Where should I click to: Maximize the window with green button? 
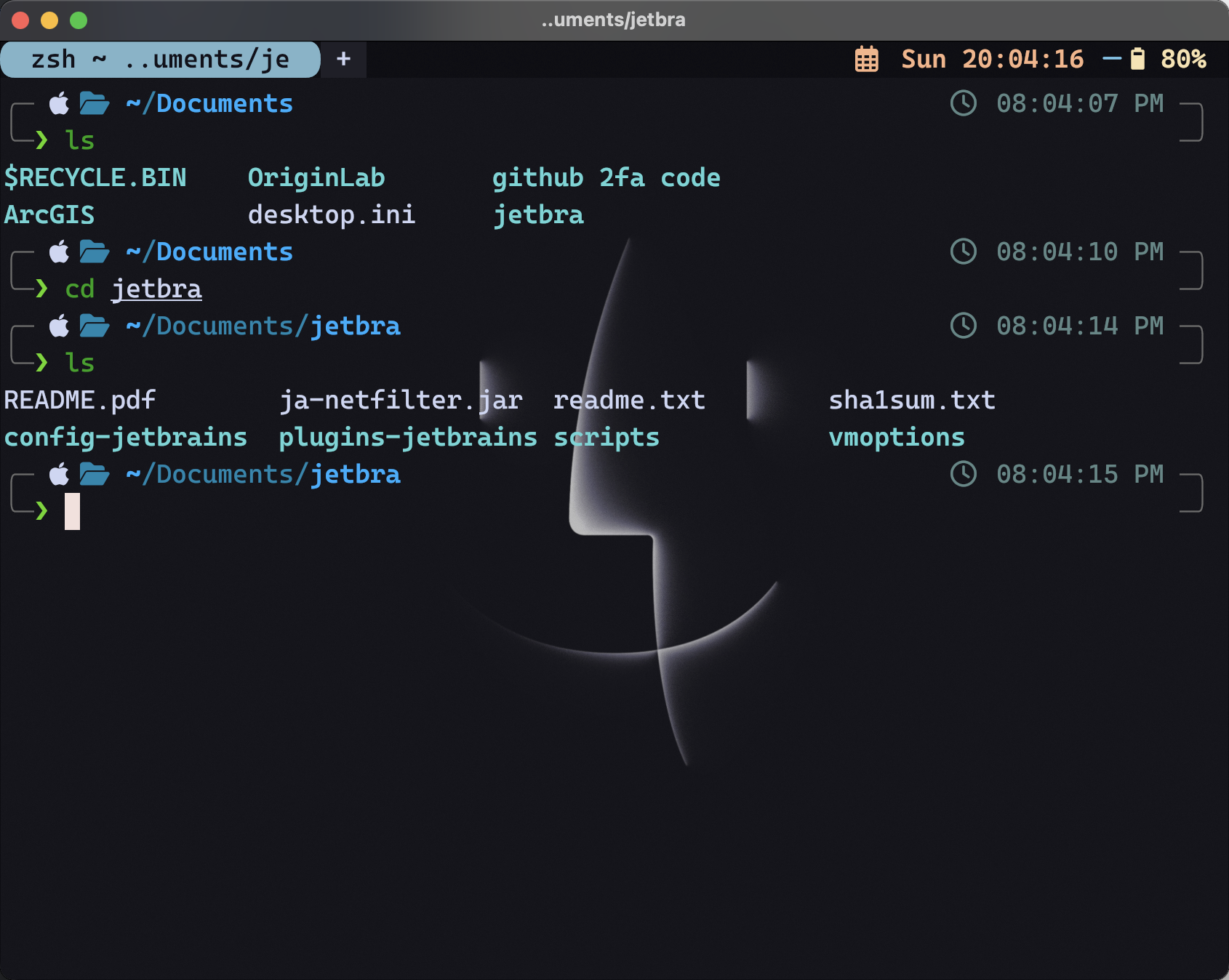[x=79, y=20]
